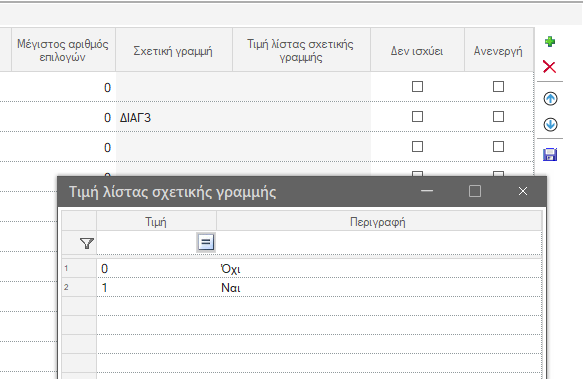Move row down with blue arrow icon
The width and height of the screenshot is (583, 379).
pyautogui.click(x=550, y=125)
